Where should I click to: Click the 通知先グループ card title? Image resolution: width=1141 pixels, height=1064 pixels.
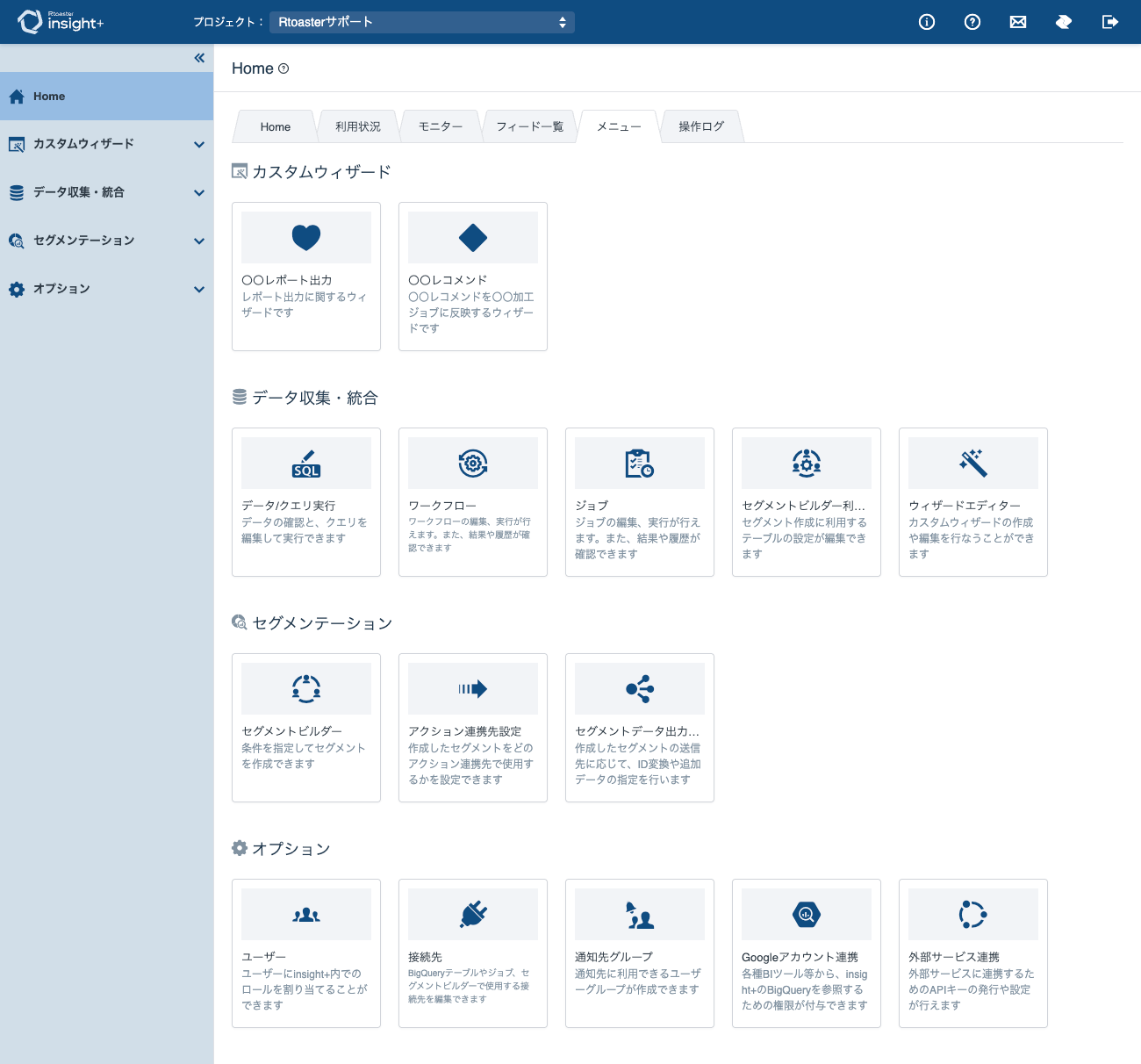614,957
